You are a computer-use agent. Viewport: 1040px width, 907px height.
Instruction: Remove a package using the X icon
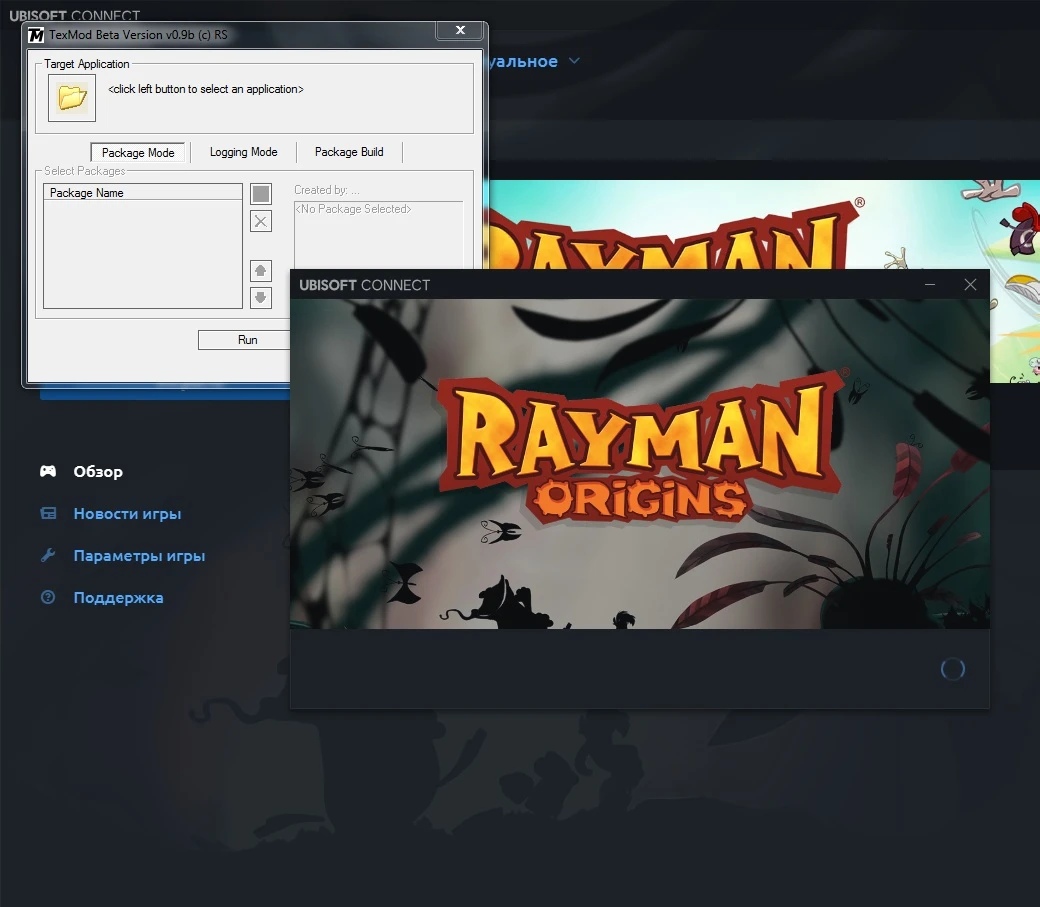pos(260,221)
